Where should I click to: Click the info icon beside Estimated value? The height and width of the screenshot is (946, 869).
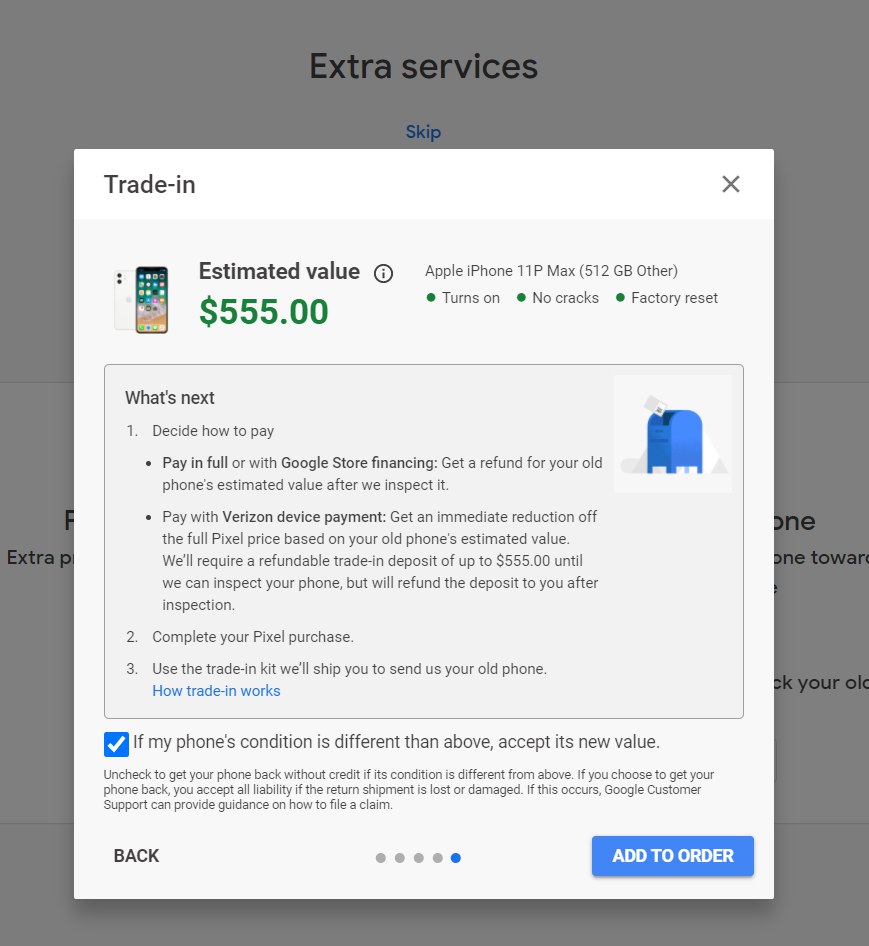pos(383,273)
